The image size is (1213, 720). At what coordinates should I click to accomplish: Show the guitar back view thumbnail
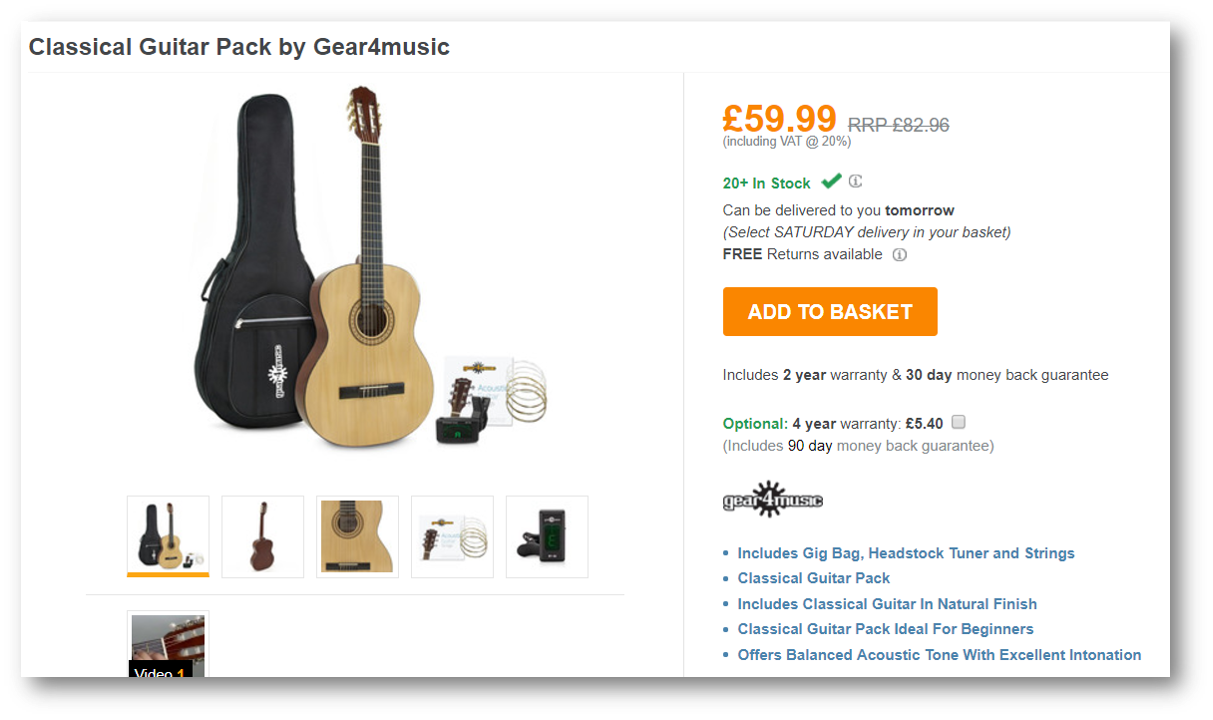click(x=263, y=536)
